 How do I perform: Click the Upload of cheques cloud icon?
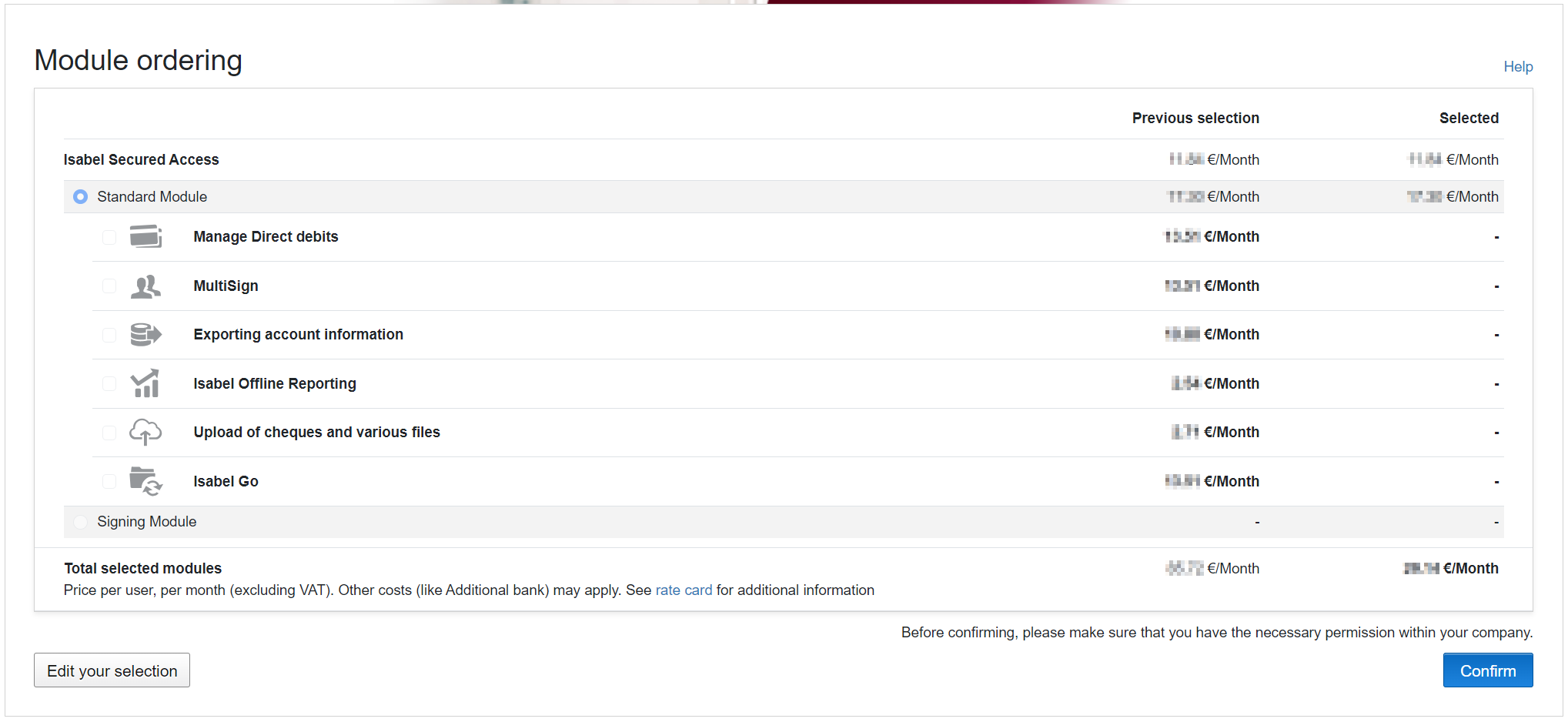point(145,432)
